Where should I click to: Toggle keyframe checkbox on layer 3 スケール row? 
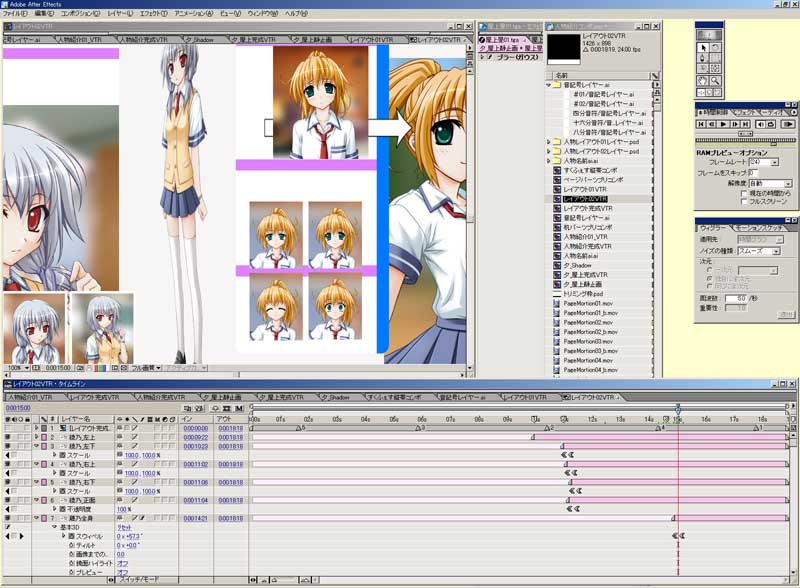point(14,455)
